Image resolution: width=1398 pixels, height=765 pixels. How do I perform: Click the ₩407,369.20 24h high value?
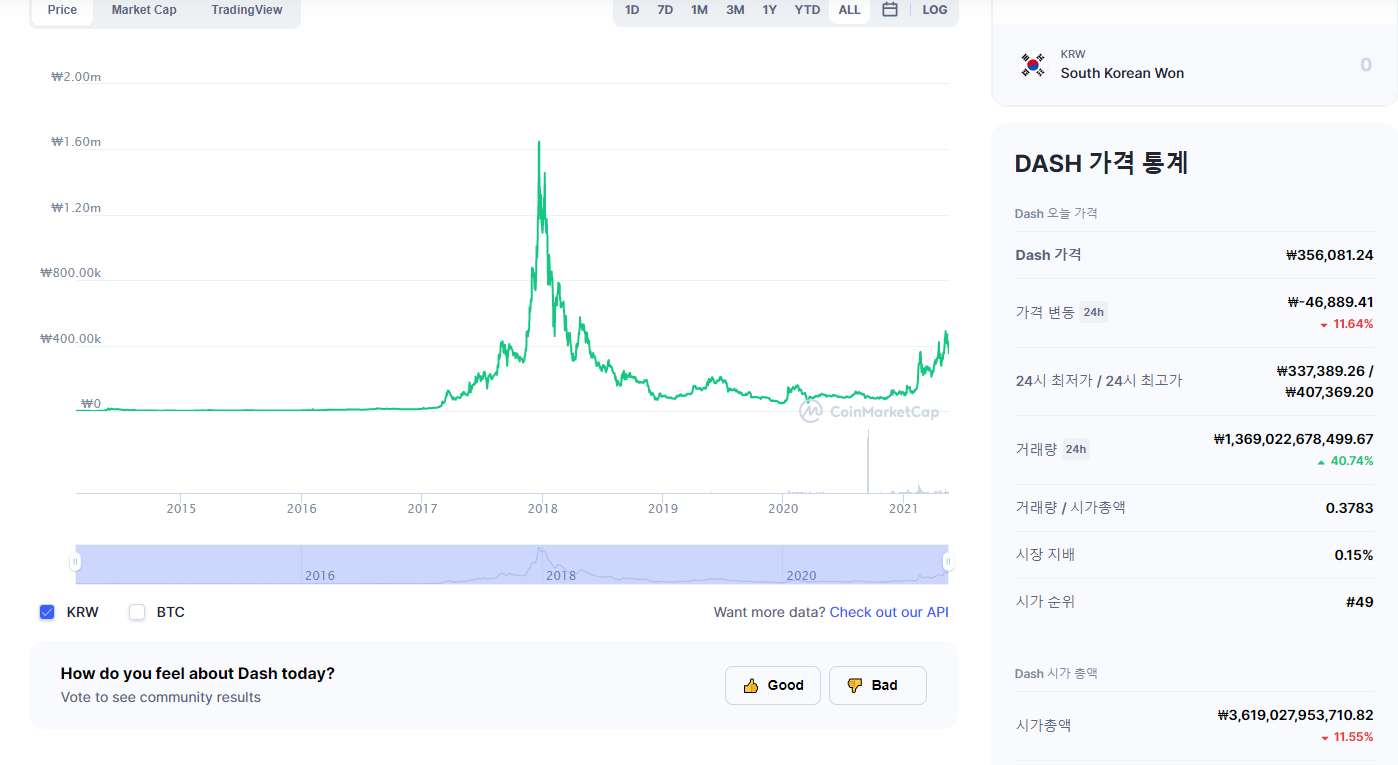click(x=1330, y=392)
